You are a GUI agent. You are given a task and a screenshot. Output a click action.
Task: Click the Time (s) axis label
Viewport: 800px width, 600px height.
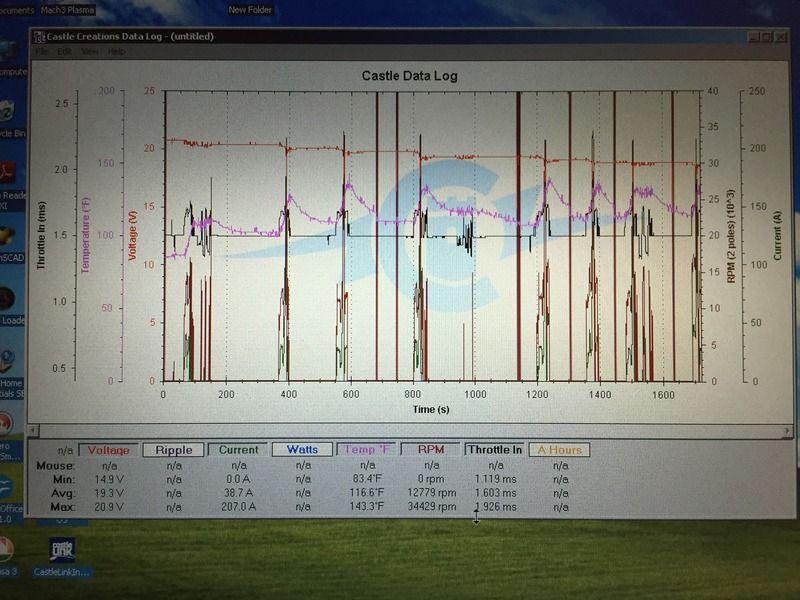(x=431, y=409)
